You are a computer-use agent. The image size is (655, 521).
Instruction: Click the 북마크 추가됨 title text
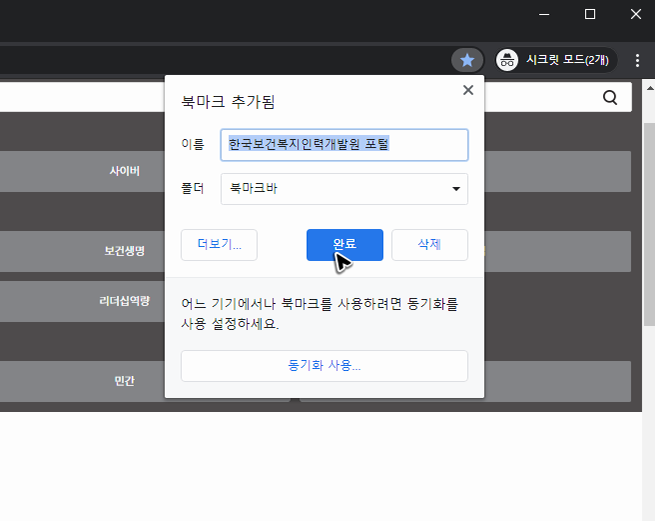tap(228, 102)
